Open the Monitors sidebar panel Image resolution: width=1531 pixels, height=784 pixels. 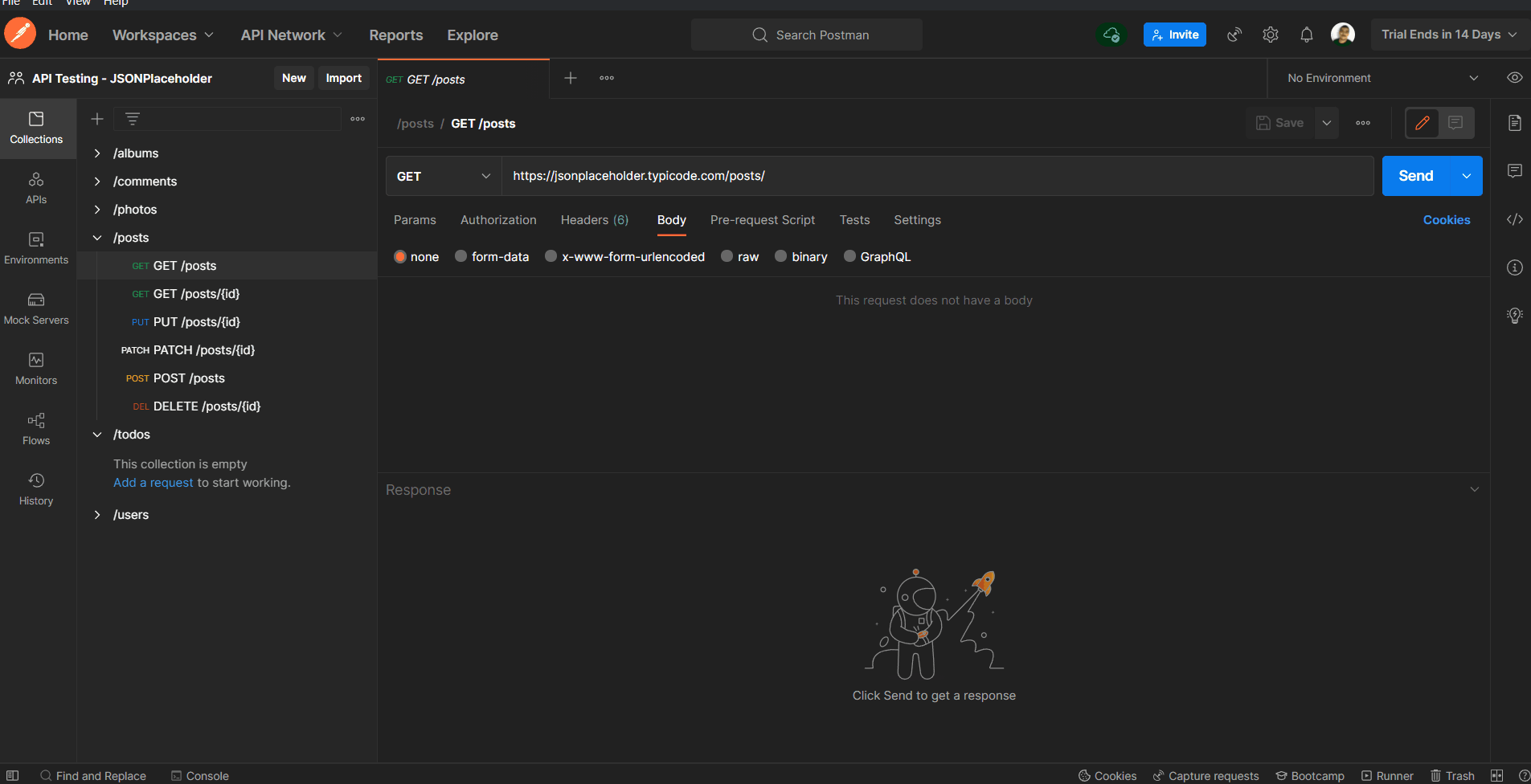[x=36, y=369]
